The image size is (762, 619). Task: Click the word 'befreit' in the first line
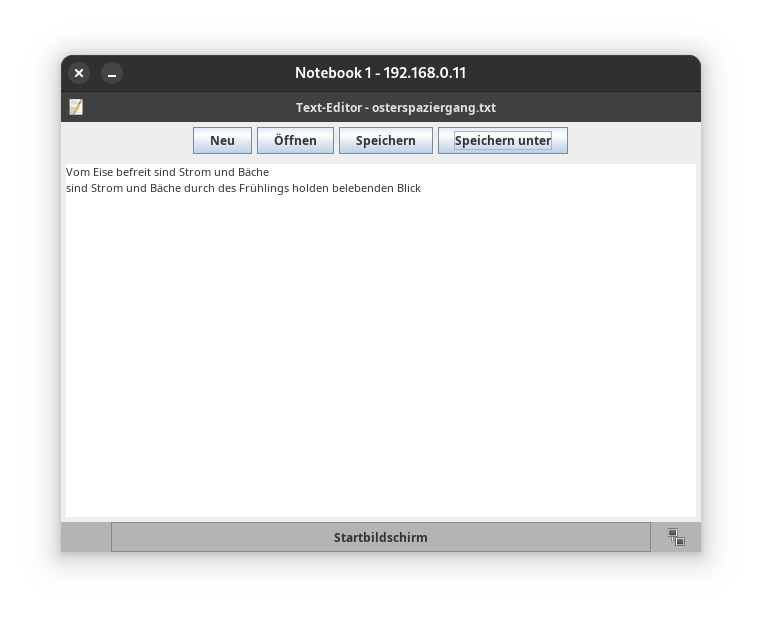[x=133, y=172]
